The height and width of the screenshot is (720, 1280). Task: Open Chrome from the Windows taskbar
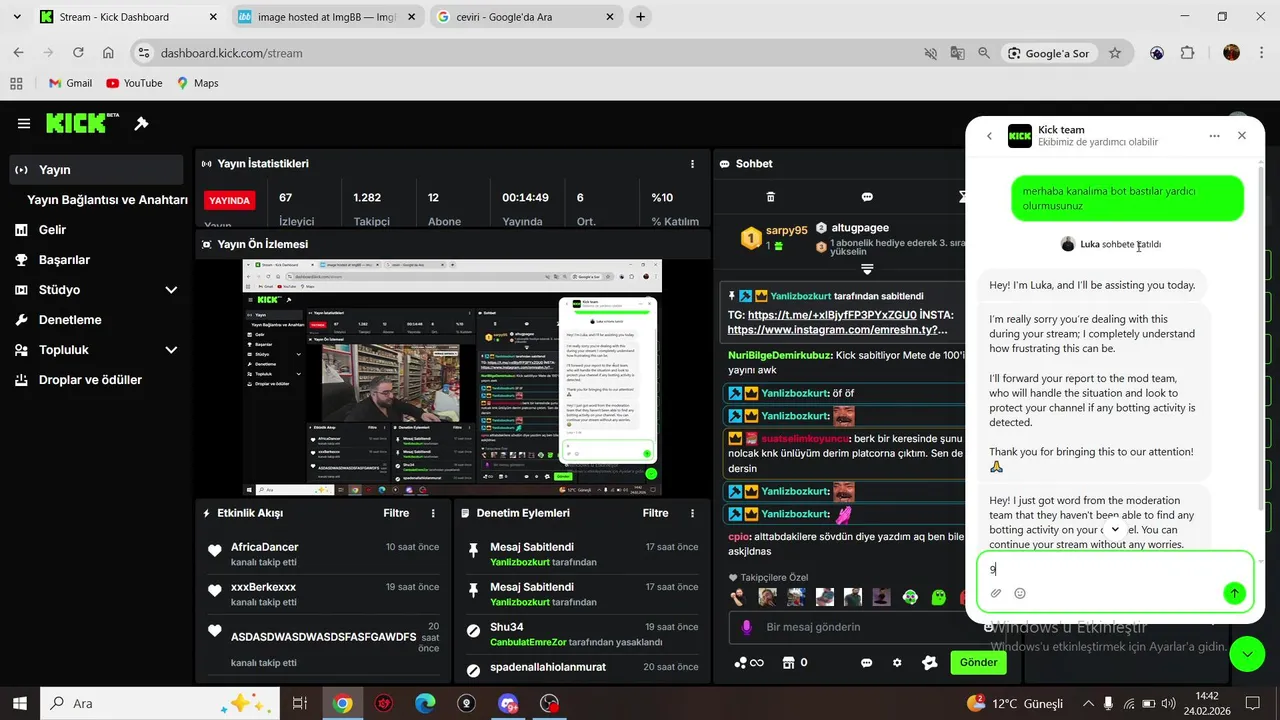pos(343,703)
